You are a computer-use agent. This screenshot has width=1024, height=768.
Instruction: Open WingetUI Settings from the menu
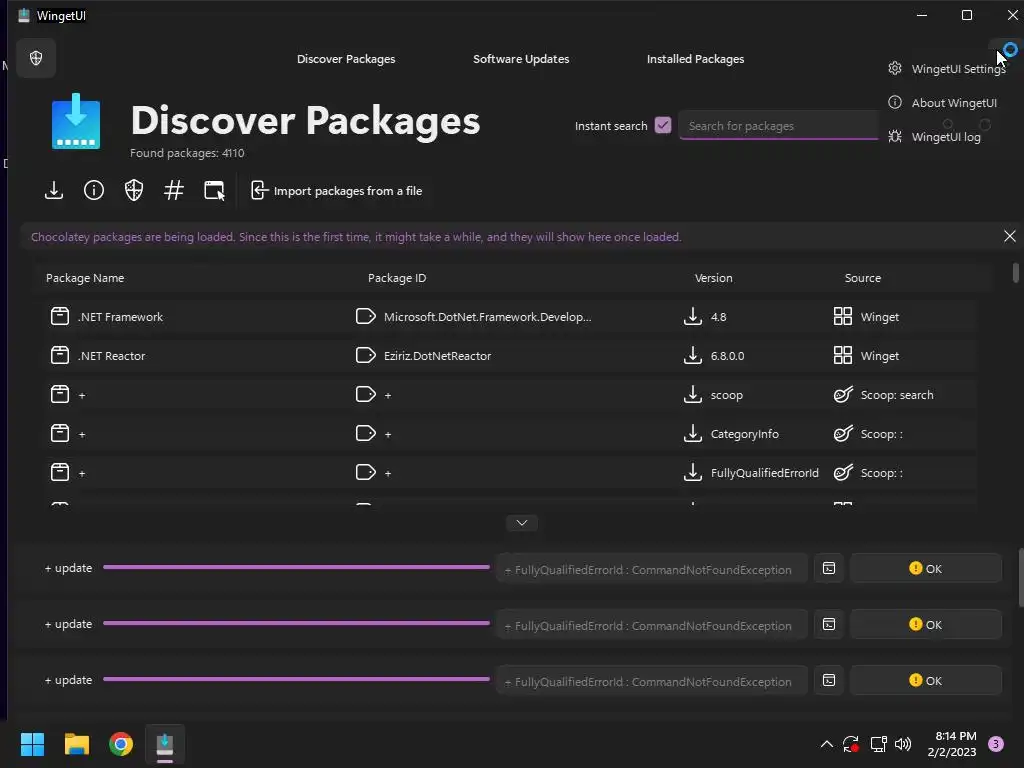point(946,69)
